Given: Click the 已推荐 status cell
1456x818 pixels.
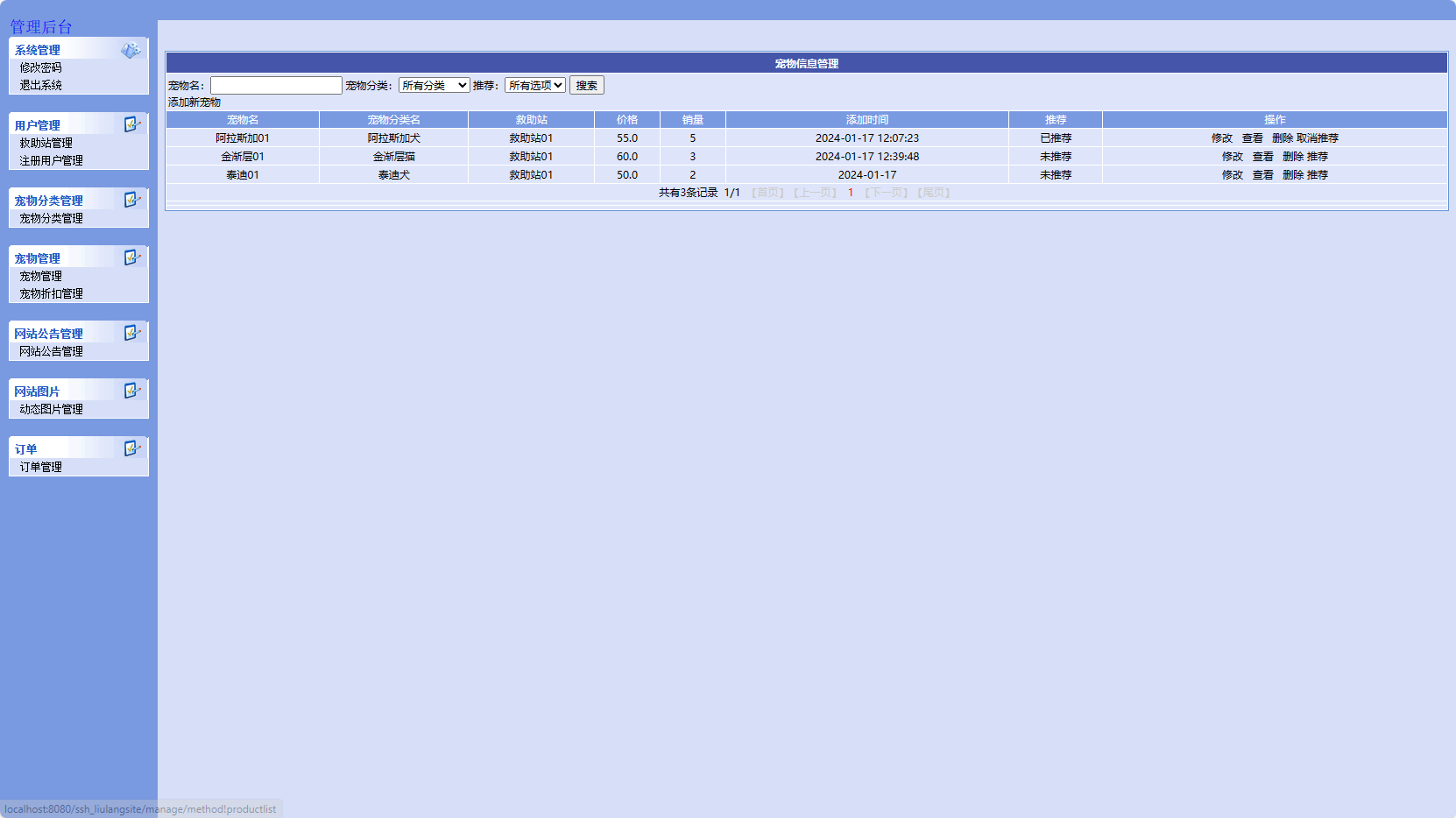Looking at the screenshot, I should click(x=1056, y=138).
